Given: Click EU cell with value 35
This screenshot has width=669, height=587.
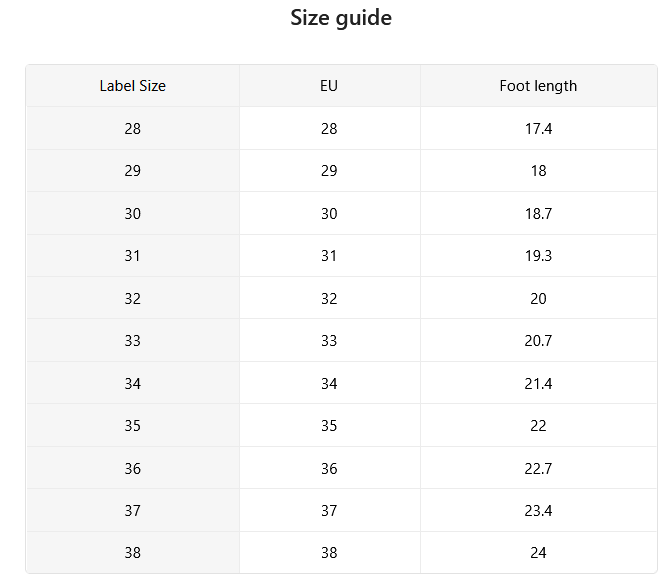Looking at the screenshot, I should coord(329,425).
